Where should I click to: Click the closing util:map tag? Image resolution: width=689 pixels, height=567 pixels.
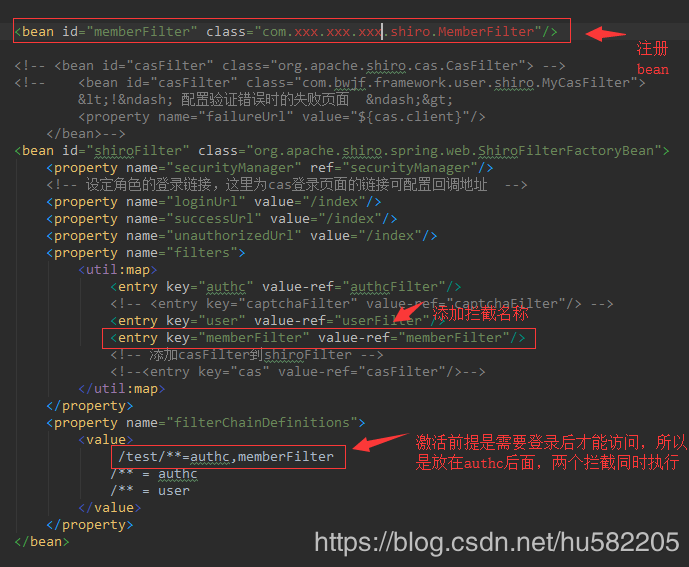point(122,389)
